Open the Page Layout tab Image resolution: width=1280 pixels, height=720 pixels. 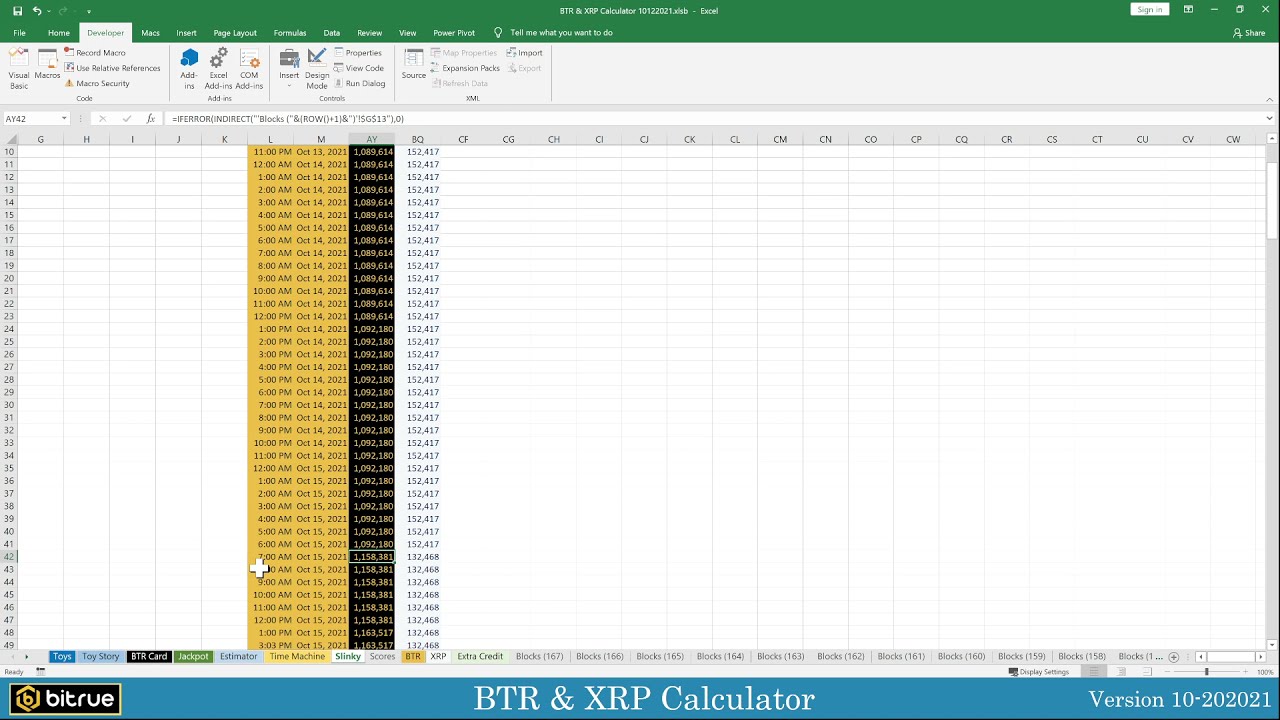pyautogui.click(x=235, y=33)
